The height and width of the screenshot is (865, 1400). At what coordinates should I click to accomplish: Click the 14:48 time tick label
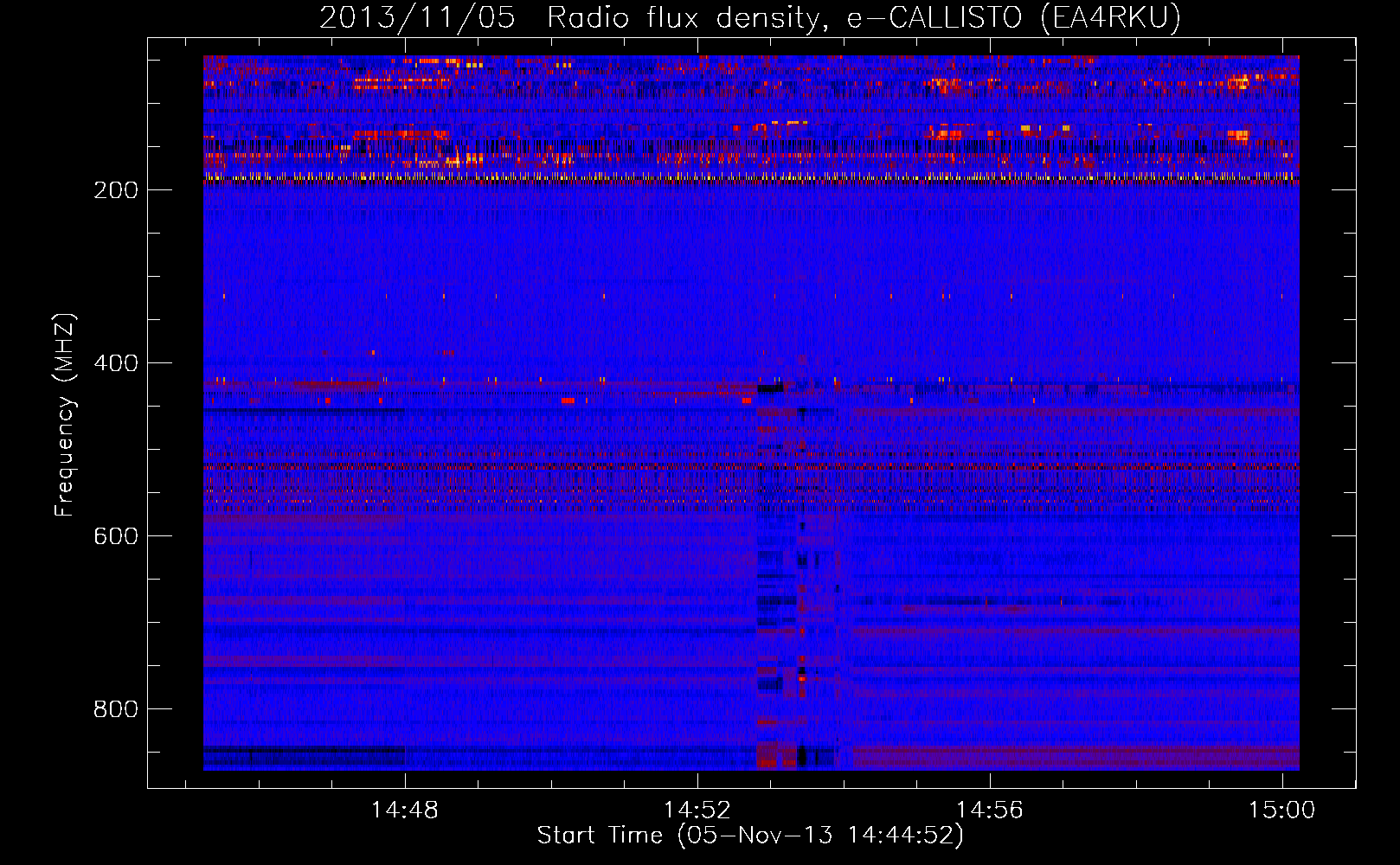405,811
